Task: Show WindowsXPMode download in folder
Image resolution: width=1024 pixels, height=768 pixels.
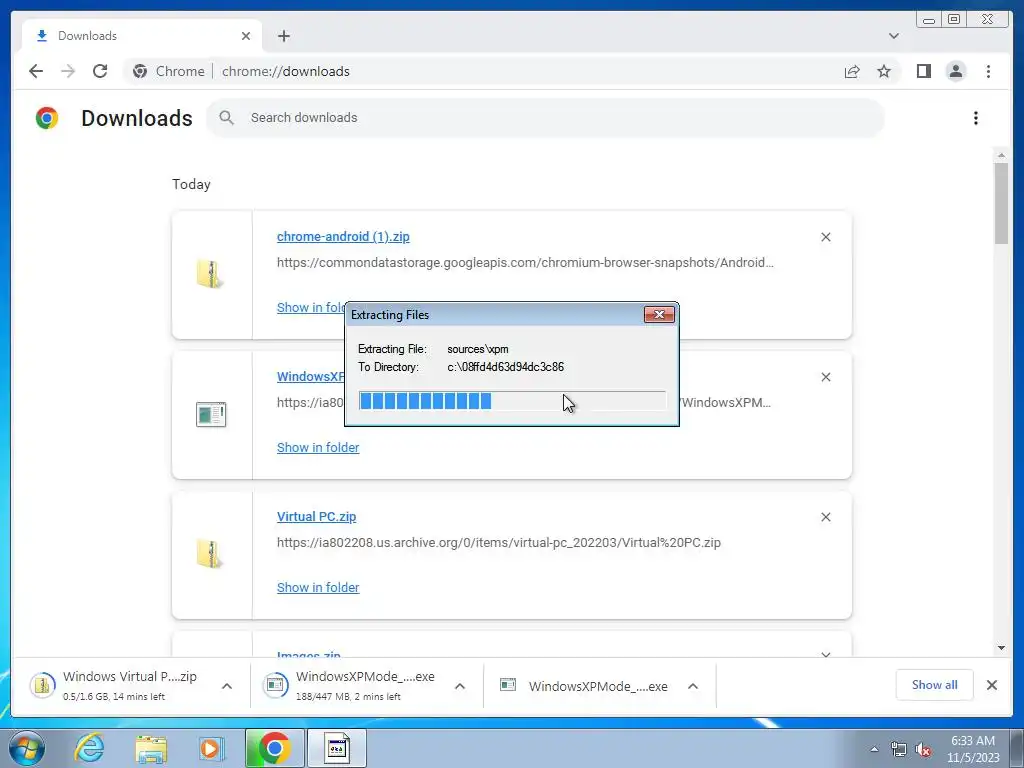Action: [x=318, y=447]
